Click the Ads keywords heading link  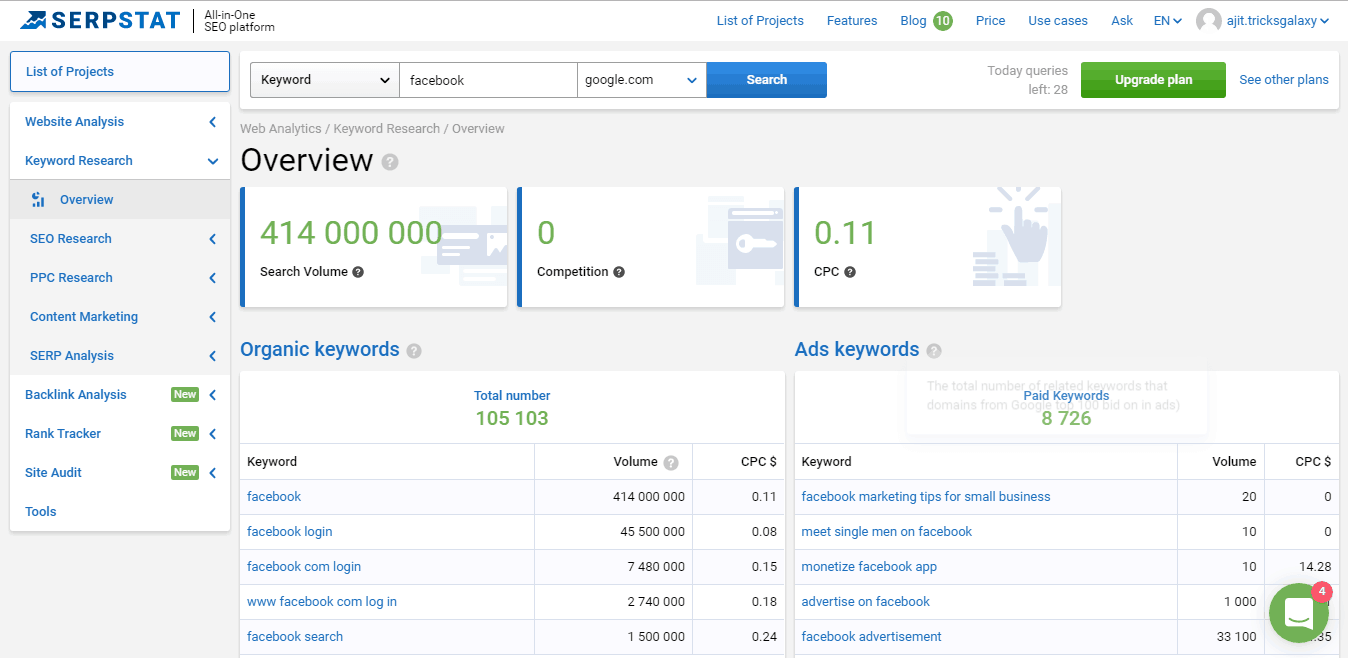point(857,350)
